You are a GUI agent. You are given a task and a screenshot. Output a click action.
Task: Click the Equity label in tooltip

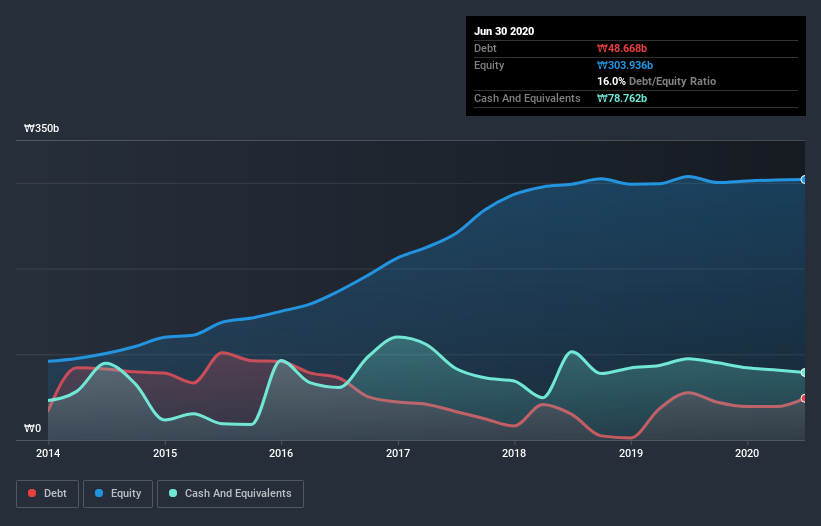click(x=489, y=65)
